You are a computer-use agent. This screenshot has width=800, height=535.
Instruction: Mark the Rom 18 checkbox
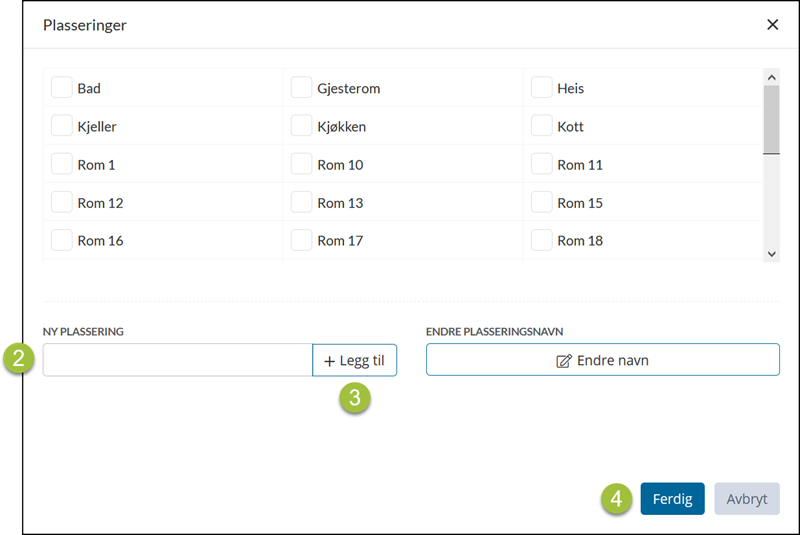point(542,240)
